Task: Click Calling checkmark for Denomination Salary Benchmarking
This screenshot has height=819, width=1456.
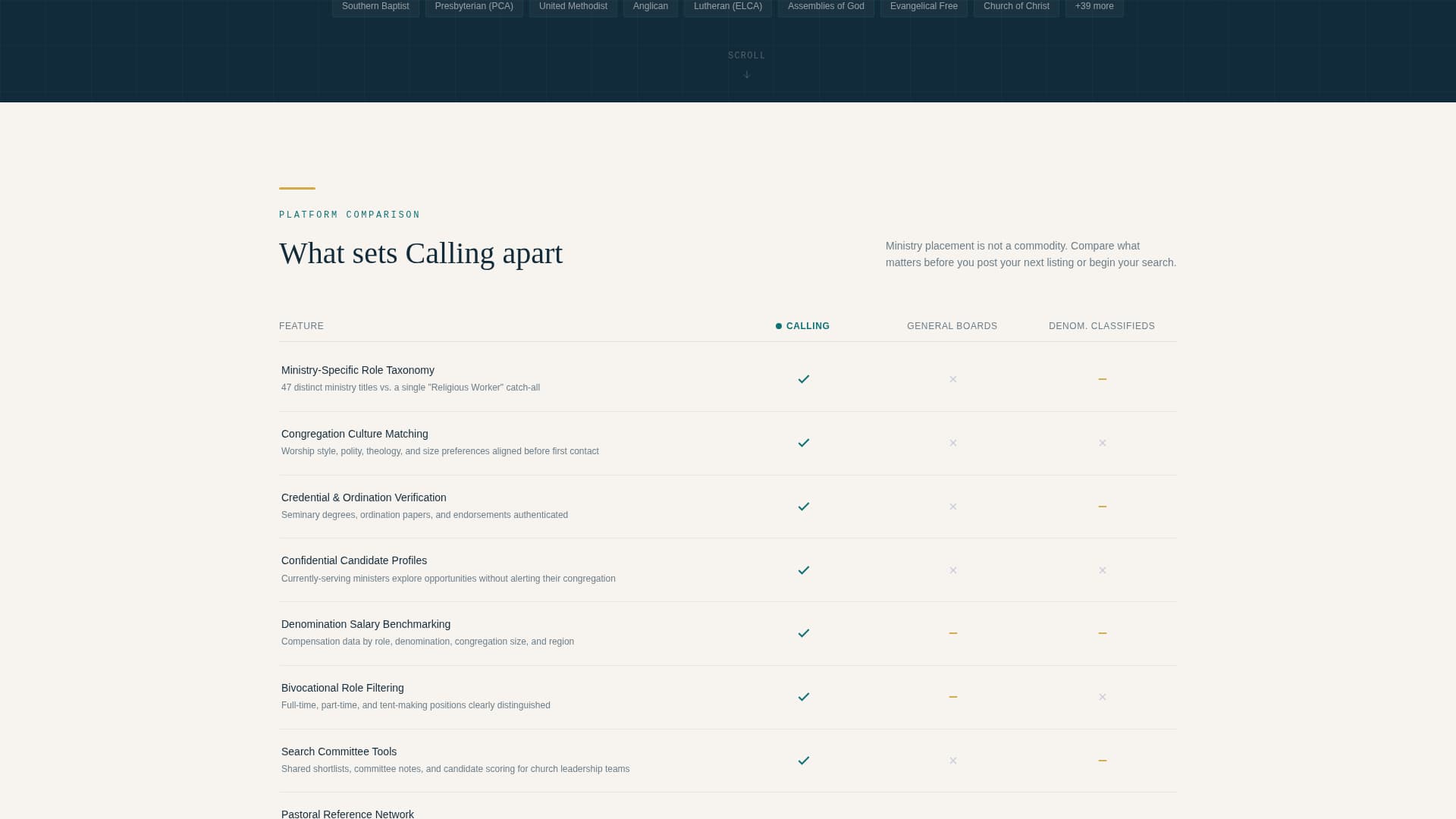Action: click(x=804, y=633)
